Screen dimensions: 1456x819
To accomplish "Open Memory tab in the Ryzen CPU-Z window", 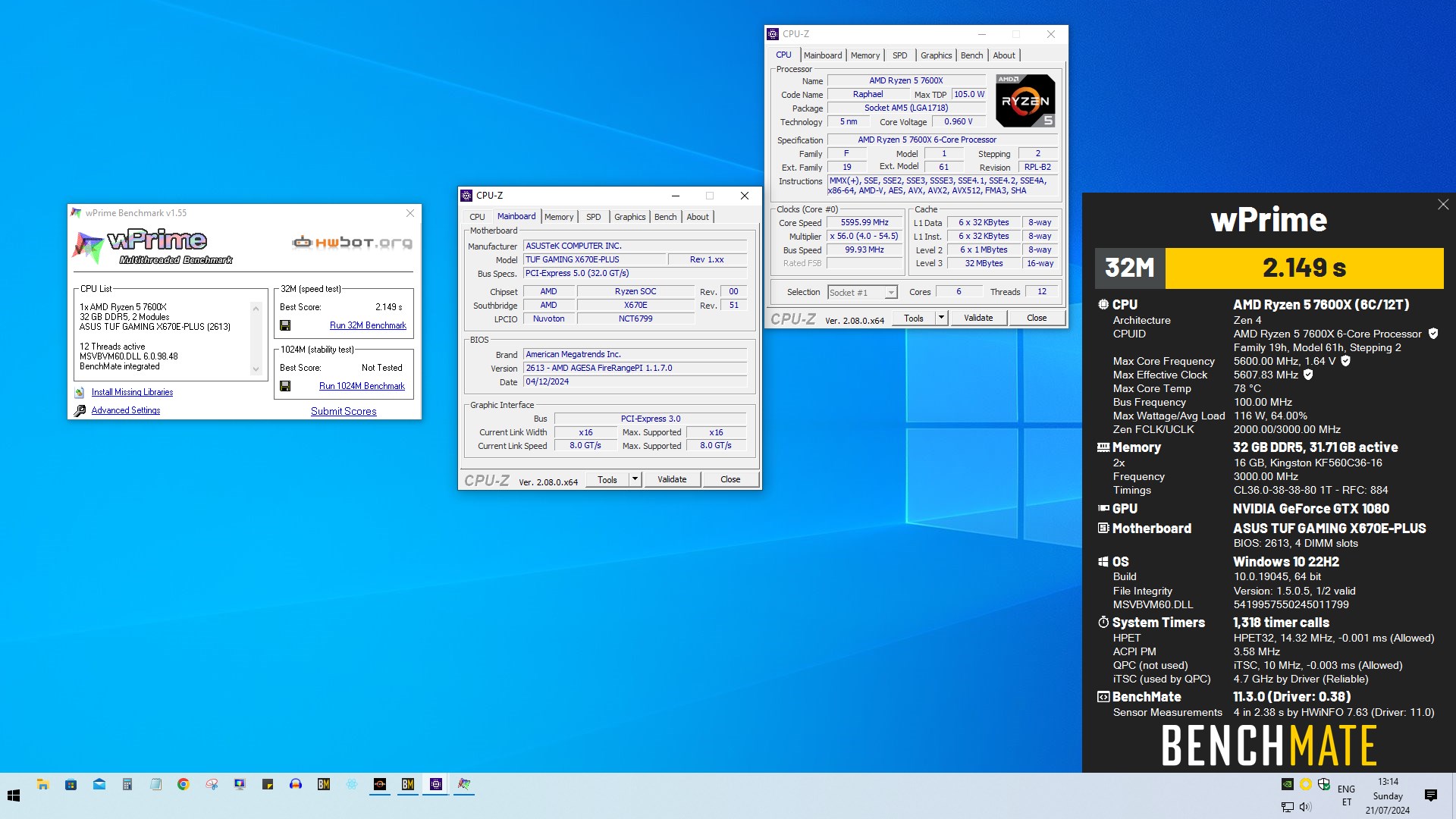I will tap(865, 55).
